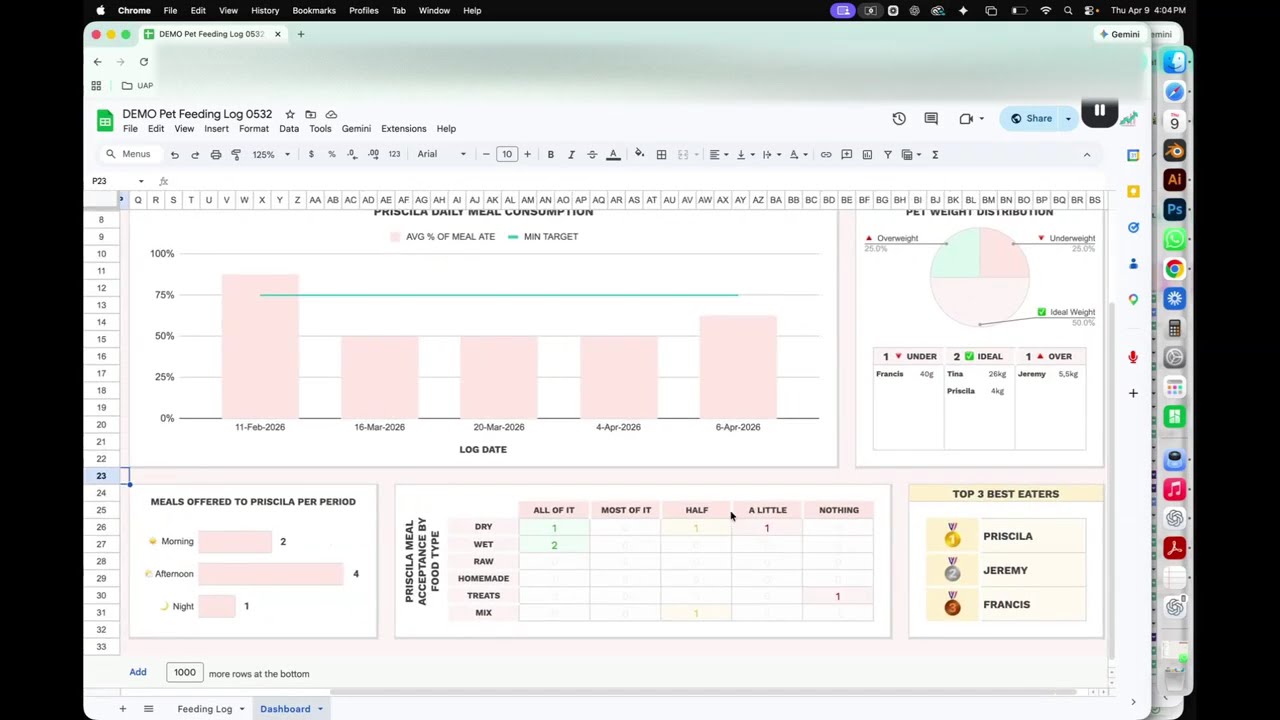Decrease font size with minus button

pos(486,155)
